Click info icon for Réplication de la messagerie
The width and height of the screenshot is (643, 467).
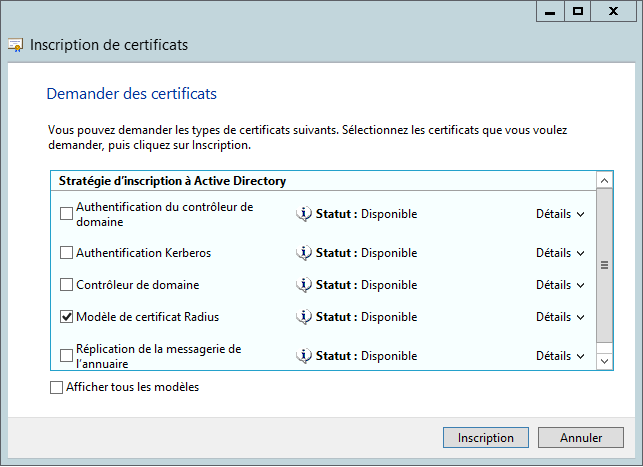tap(304, 356)
